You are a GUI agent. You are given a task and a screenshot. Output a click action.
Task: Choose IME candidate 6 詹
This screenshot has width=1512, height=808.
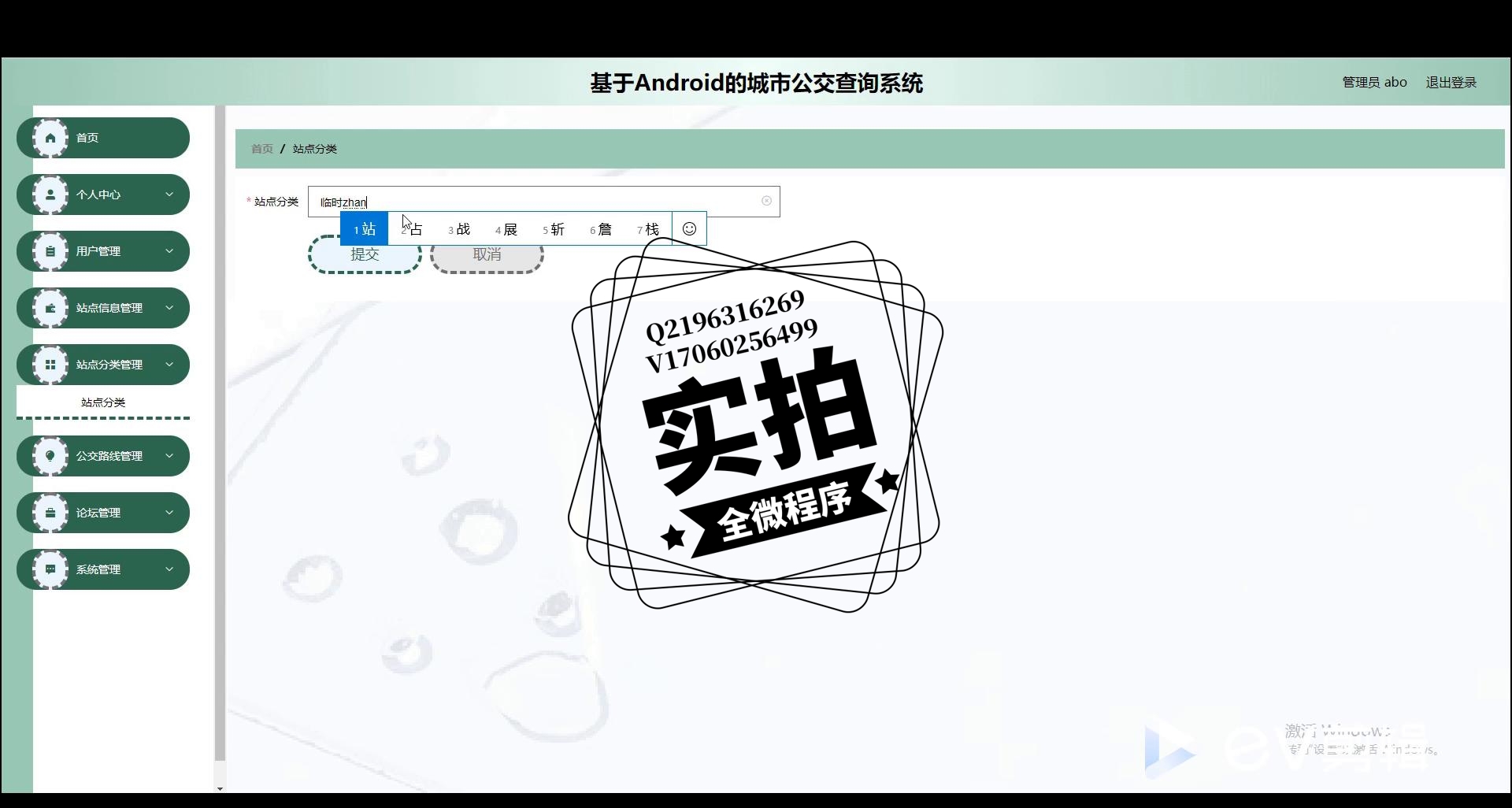coord(601,229)
